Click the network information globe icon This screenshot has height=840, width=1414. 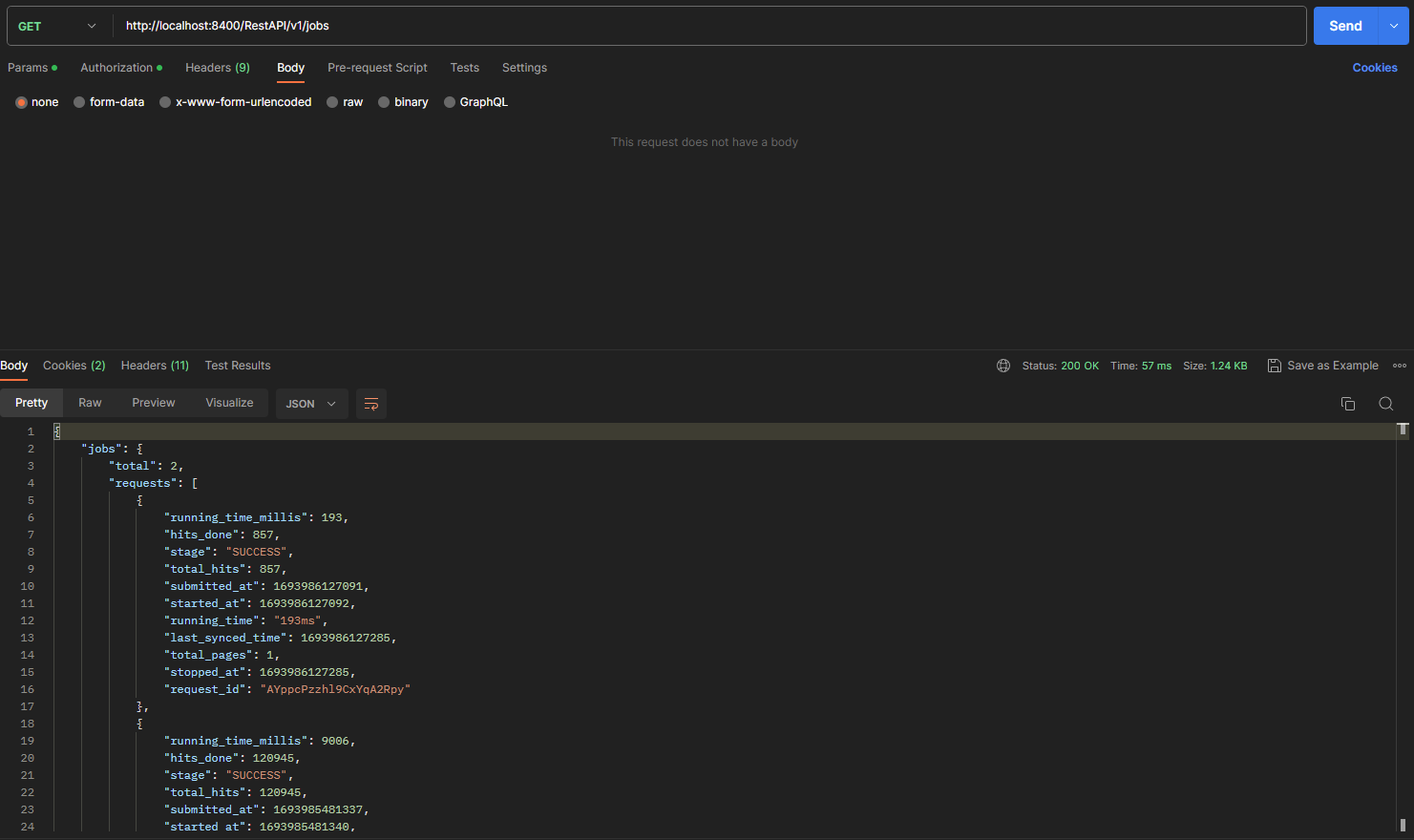(1002, 366)
